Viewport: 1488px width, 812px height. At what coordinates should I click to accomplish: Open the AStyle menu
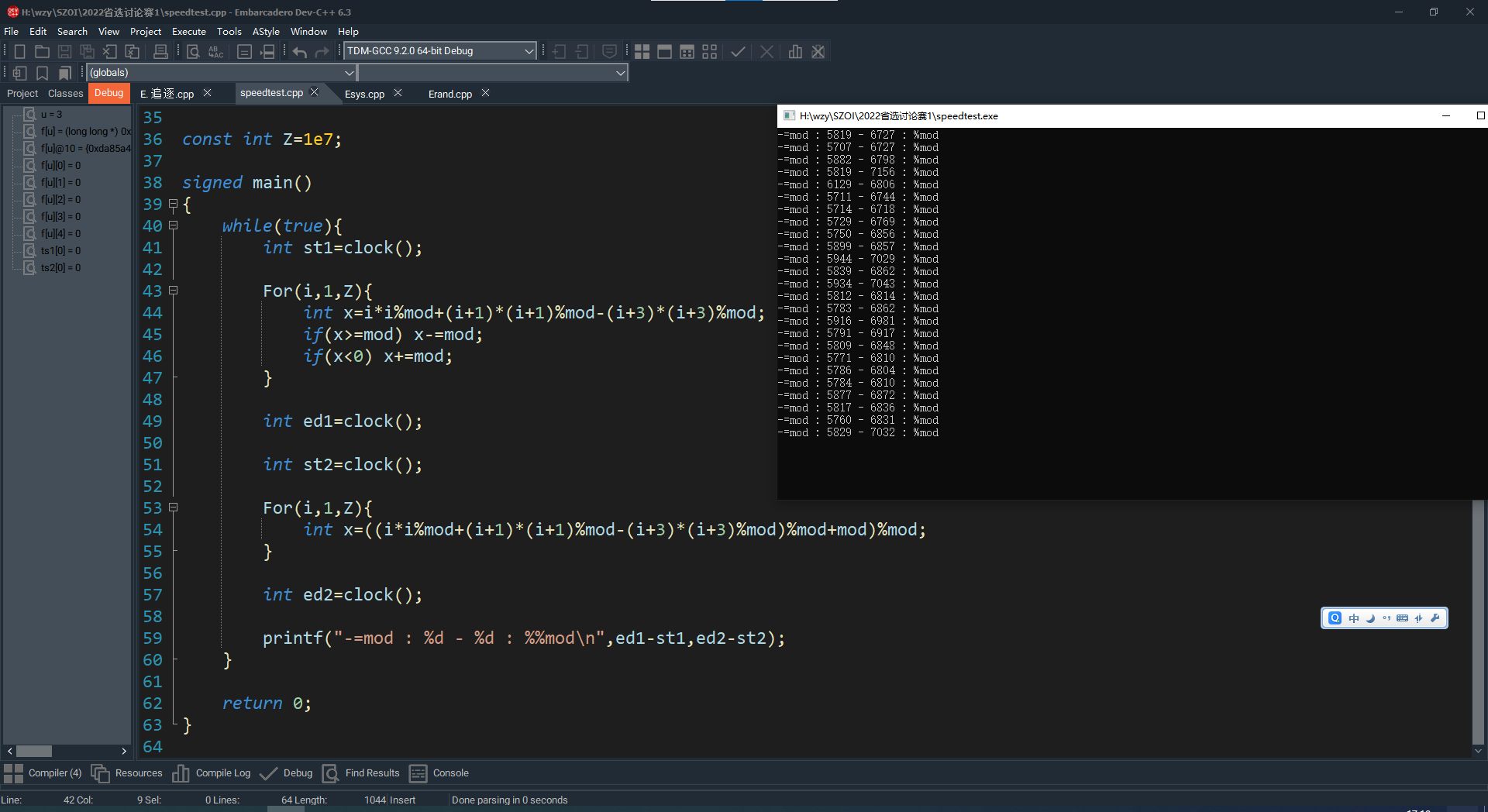266,32
